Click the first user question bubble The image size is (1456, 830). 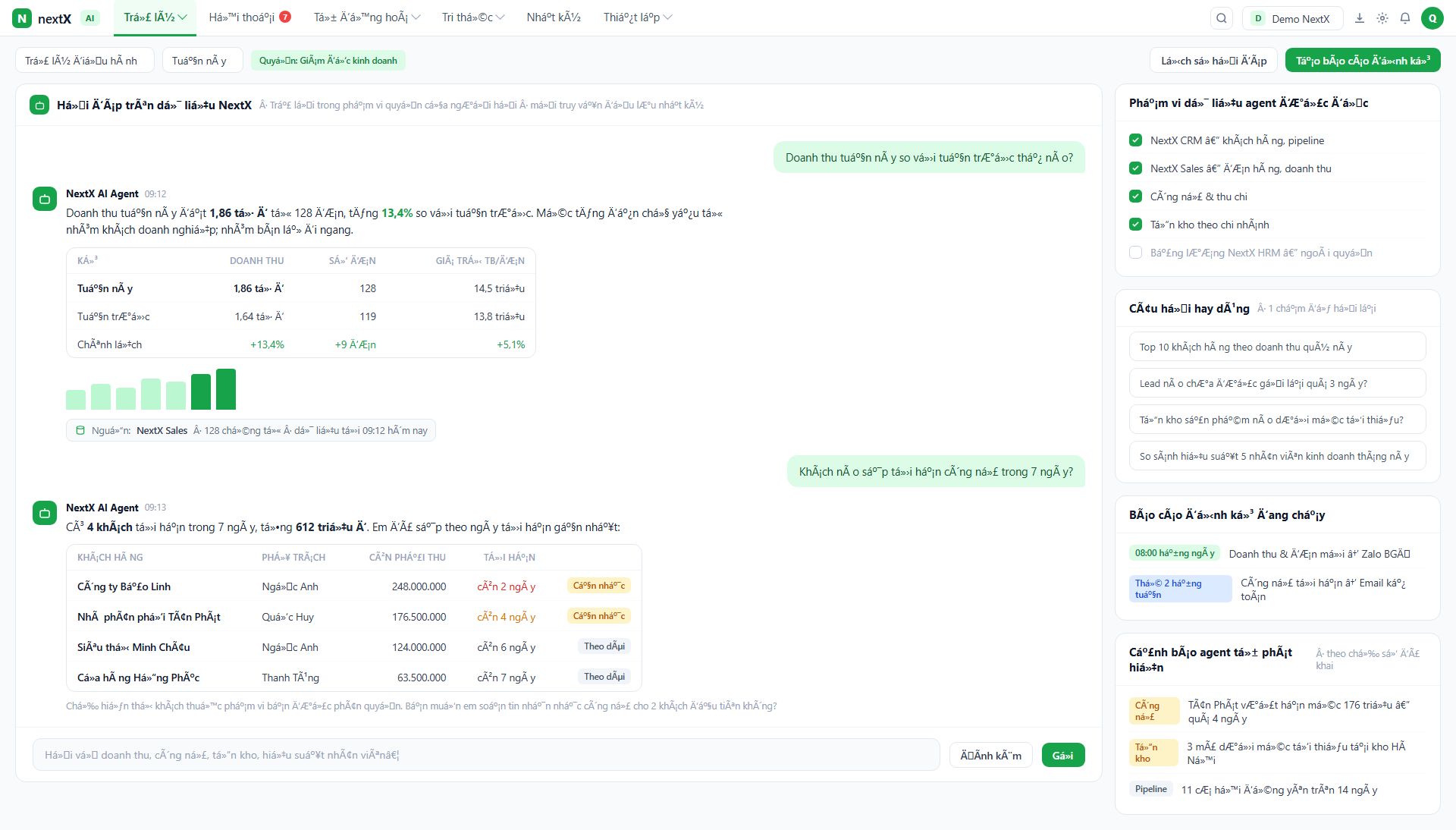[x=929, y=158]
